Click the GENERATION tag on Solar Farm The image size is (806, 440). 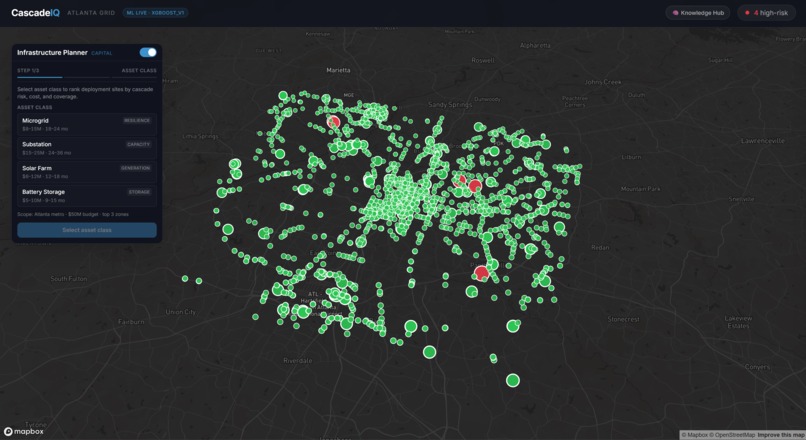pyautogui.click(x=136, y=168)
